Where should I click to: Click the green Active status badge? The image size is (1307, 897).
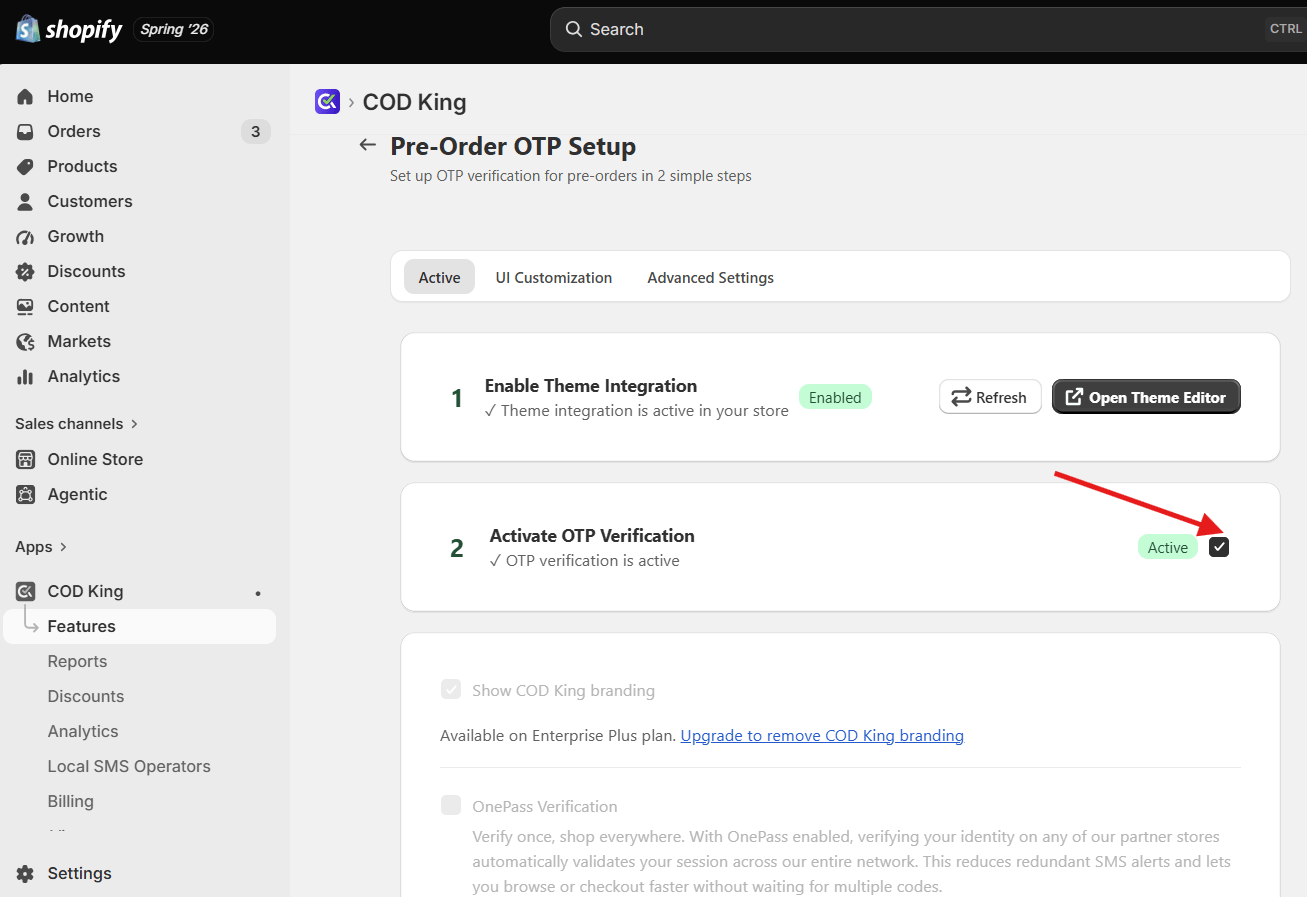(x=1167, y=547)
